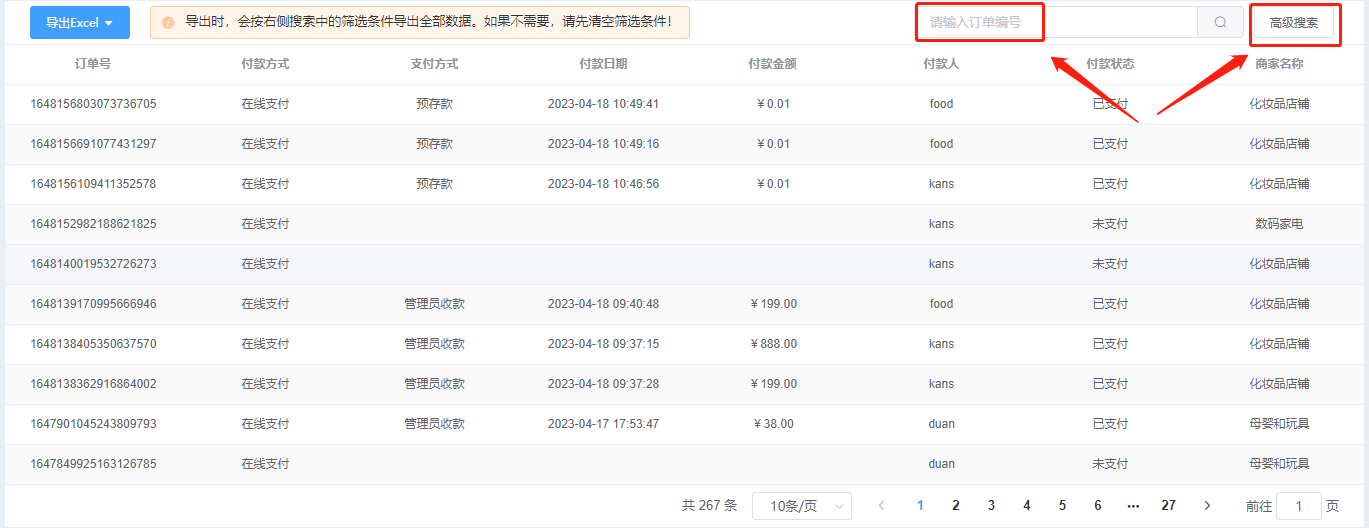This screenshot has width=1369, height=528.
Task: Select order row 1647901045243809793
Action: (684, 424)
